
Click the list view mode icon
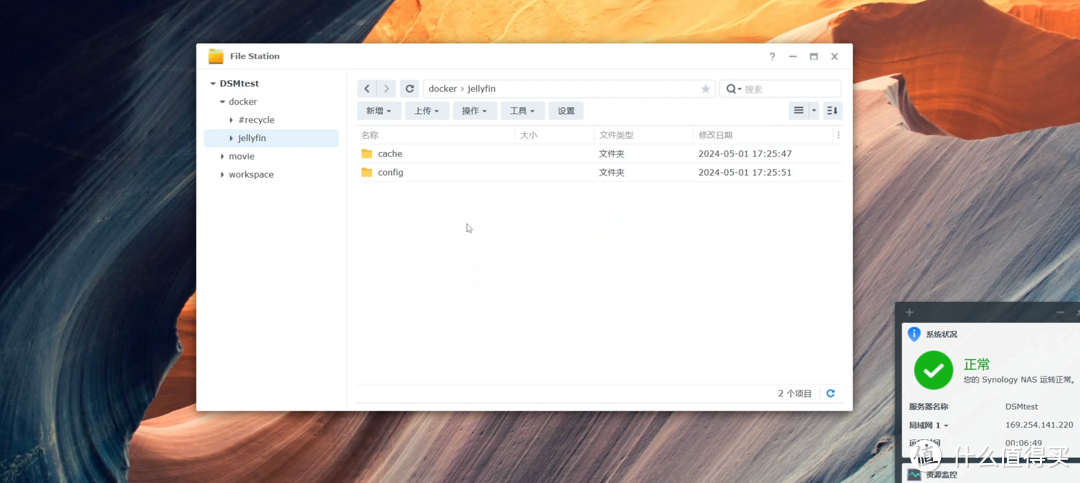(798, 111)
